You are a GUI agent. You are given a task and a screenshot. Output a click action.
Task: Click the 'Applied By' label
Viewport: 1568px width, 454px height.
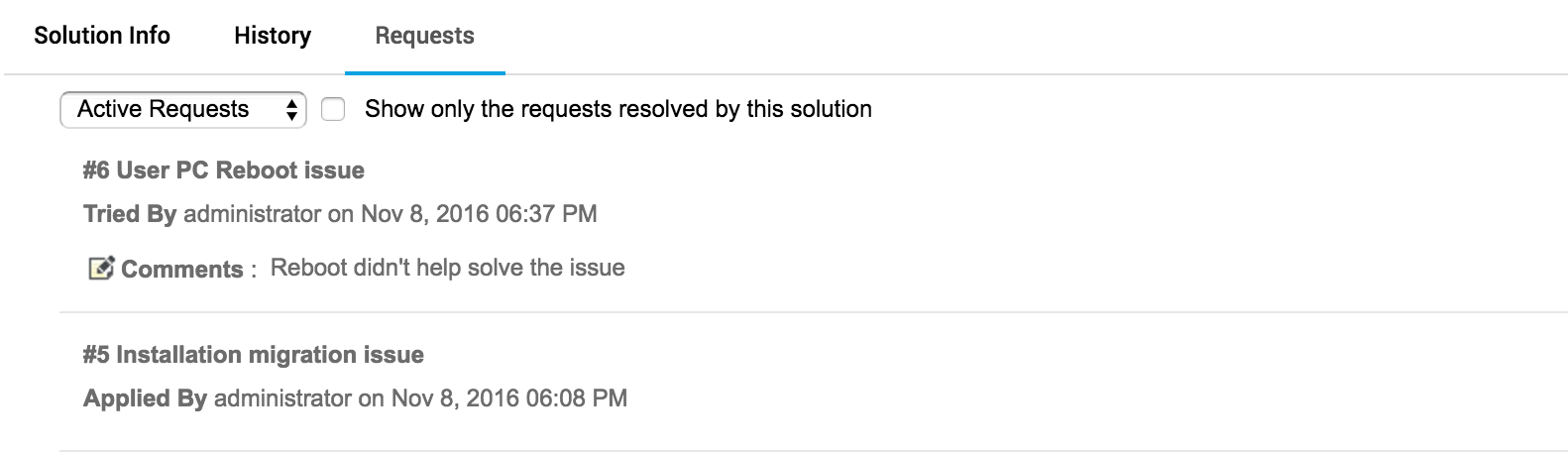pos(145,398)
